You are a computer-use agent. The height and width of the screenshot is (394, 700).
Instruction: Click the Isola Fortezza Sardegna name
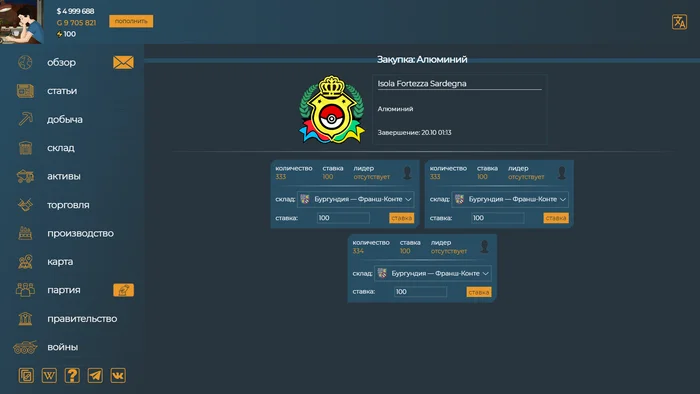pos(422,83)
